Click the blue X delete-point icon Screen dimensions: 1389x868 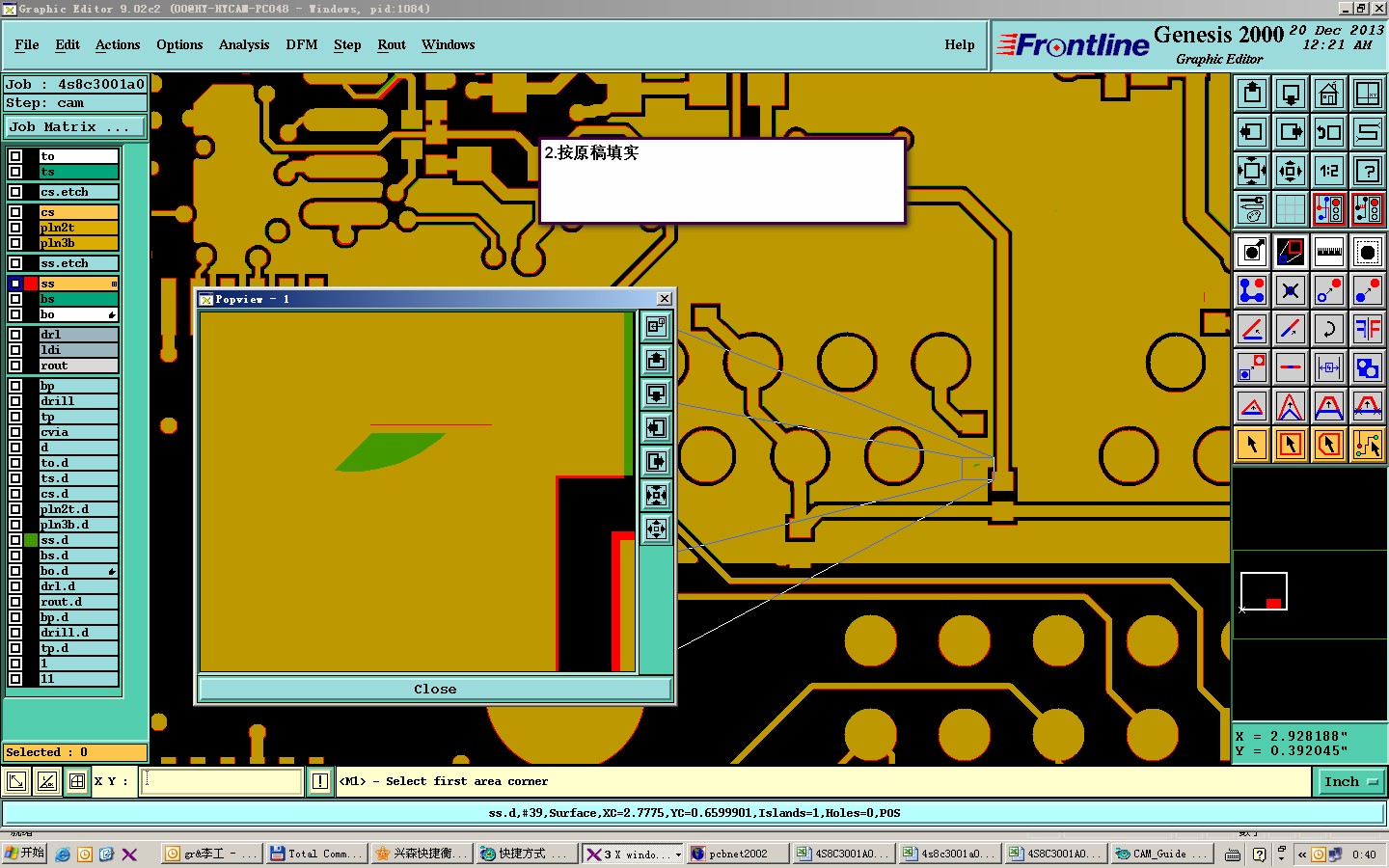(1291, 290)
